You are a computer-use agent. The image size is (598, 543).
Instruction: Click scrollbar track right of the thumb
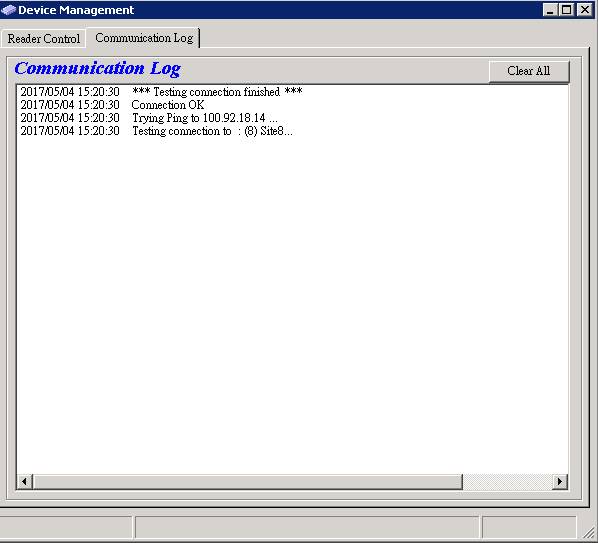point(507,482)
